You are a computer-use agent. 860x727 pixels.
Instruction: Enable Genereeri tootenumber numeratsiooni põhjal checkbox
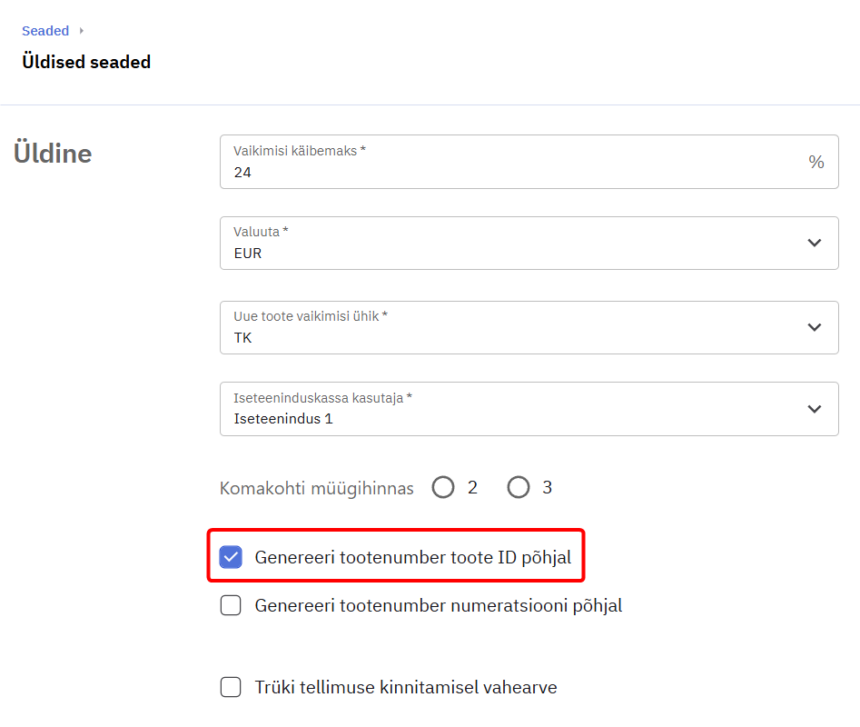coord(231,605)
